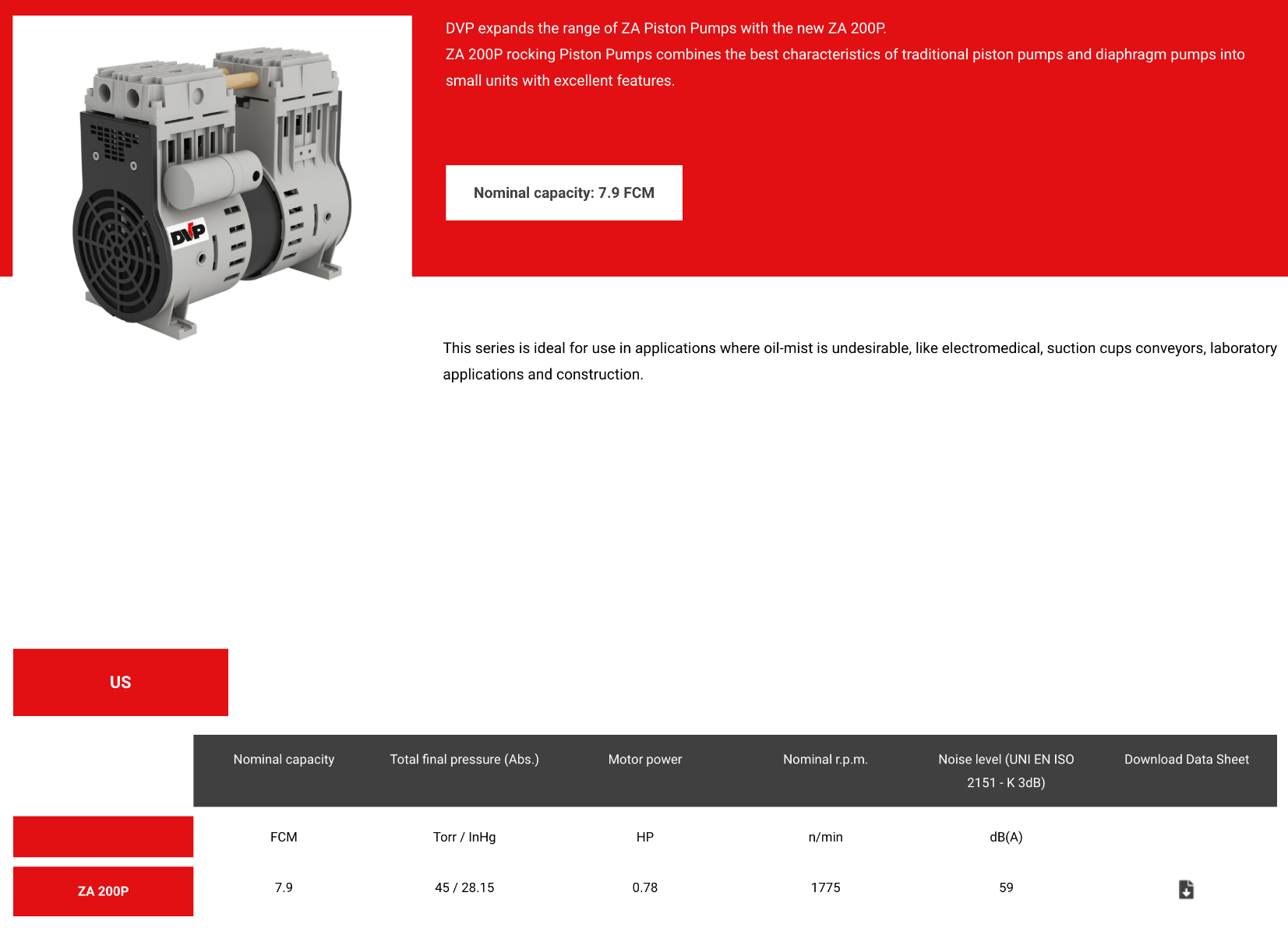Click the 0.78 motor power value

644,887
